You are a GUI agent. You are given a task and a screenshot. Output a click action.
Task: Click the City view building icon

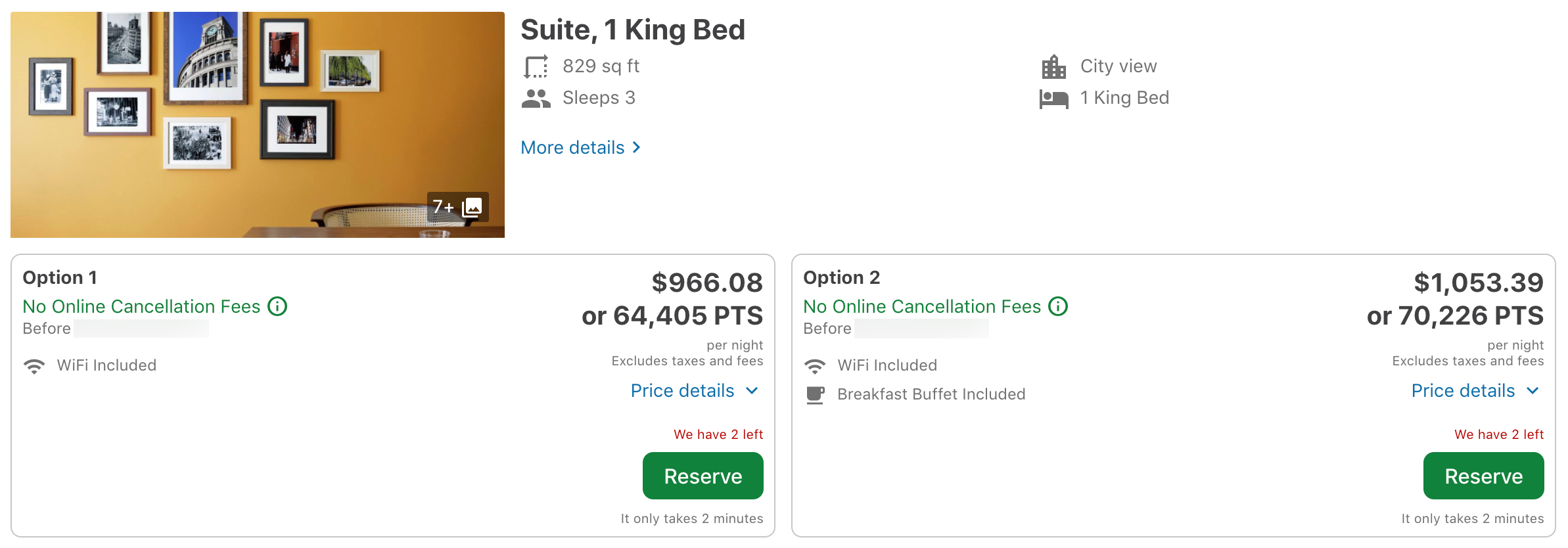tap(1053, 66)
